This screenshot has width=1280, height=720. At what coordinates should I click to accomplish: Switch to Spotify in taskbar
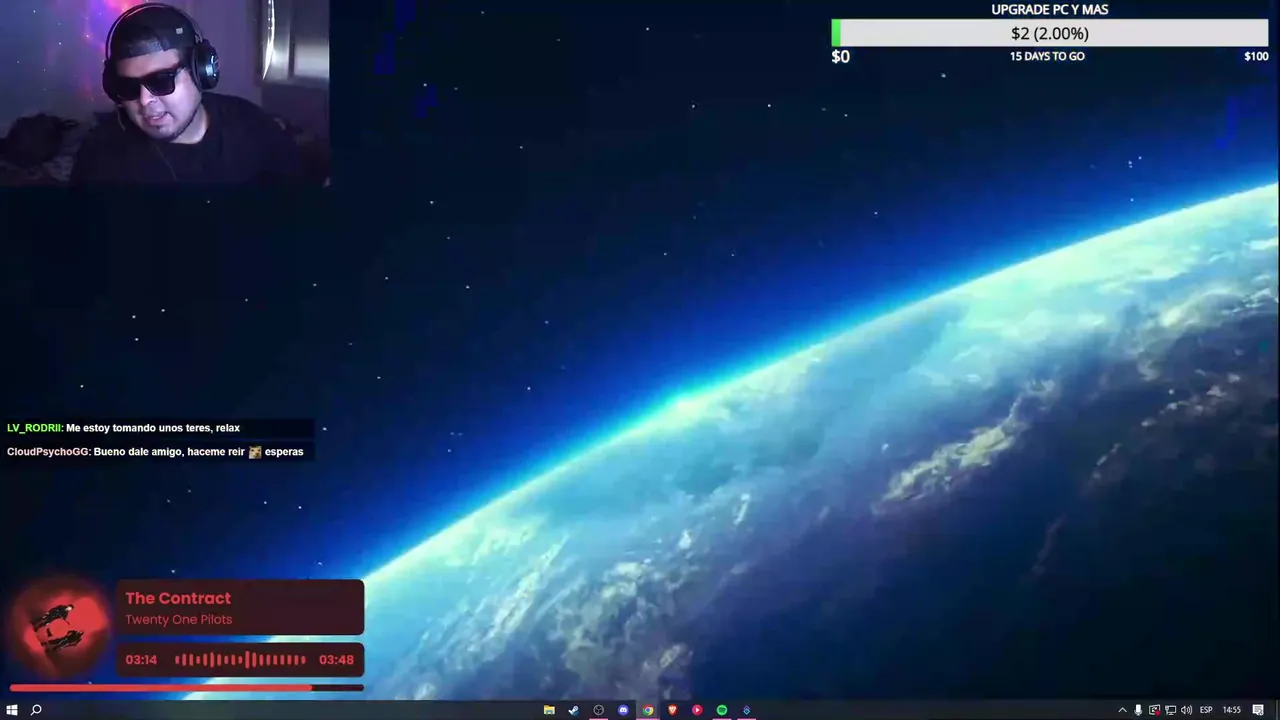point(722,710)
